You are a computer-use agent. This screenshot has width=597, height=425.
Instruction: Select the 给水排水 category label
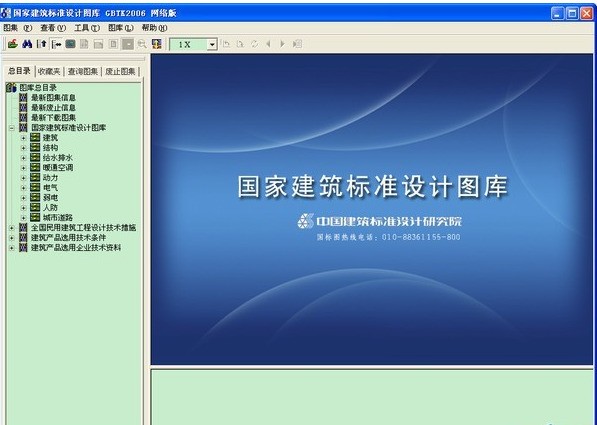coord(57,157)
